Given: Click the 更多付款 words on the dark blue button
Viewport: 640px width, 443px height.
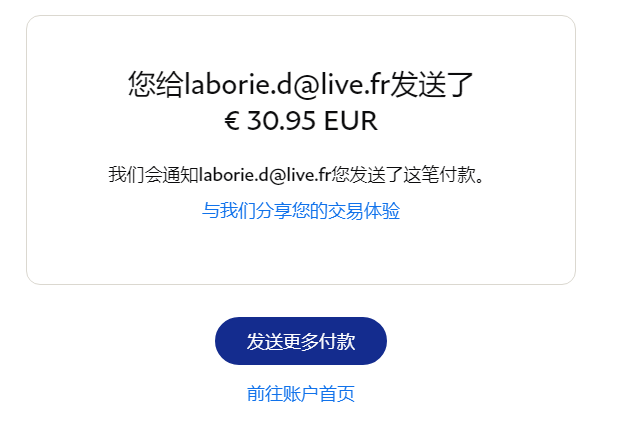Looking at the screenshot, I should click(319, 341).
